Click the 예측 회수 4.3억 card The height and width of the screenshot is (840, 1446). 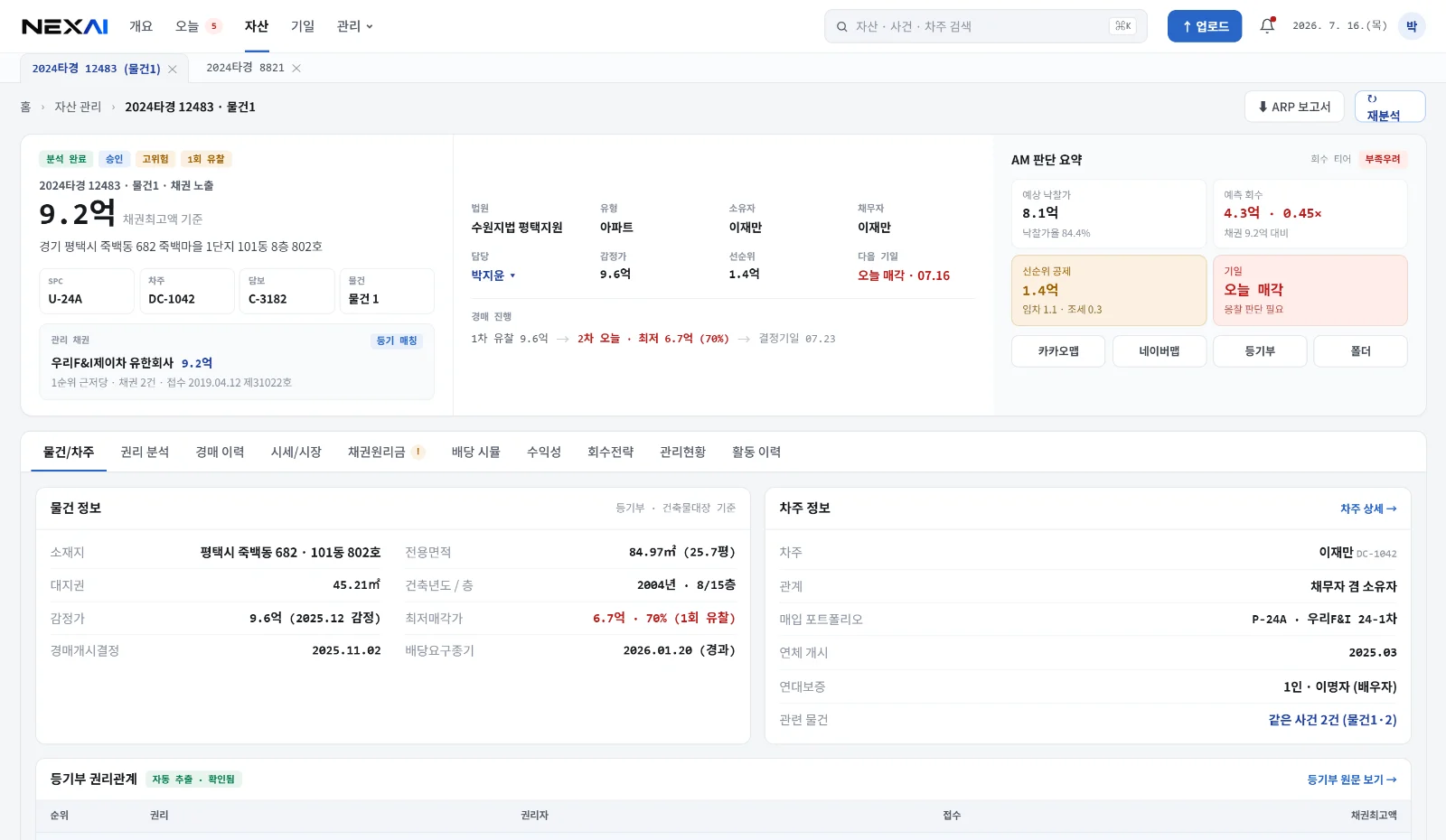(x=1310, y=214)
